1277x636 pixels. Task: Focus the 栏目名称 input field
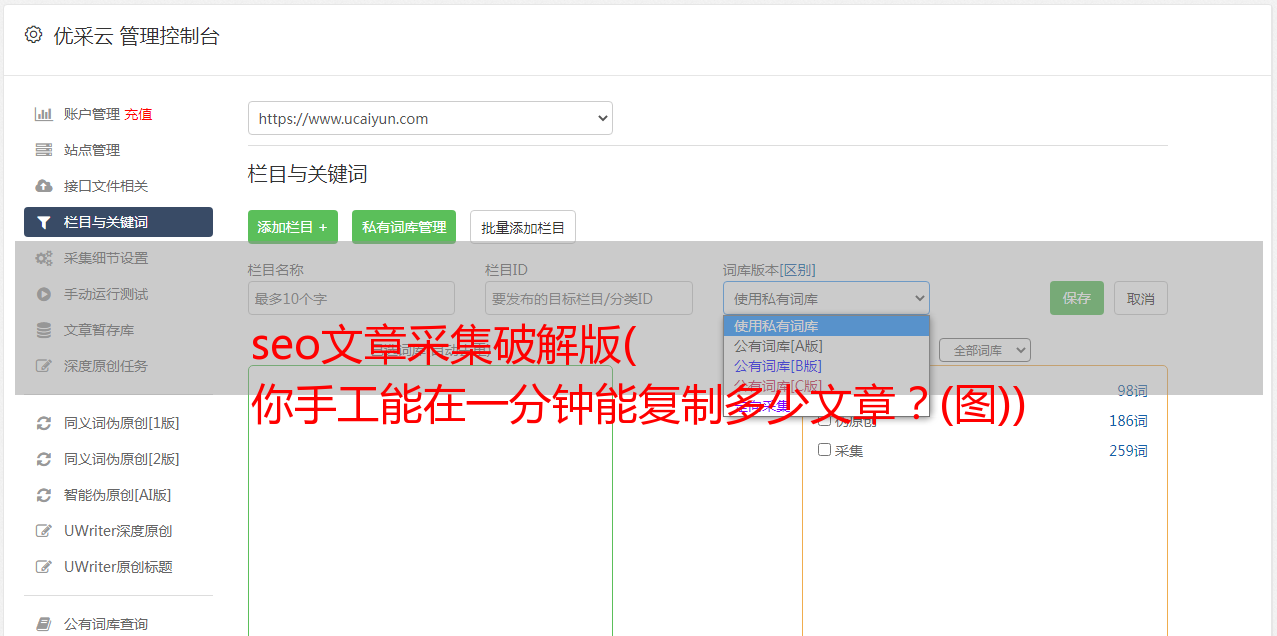[351, 298]
